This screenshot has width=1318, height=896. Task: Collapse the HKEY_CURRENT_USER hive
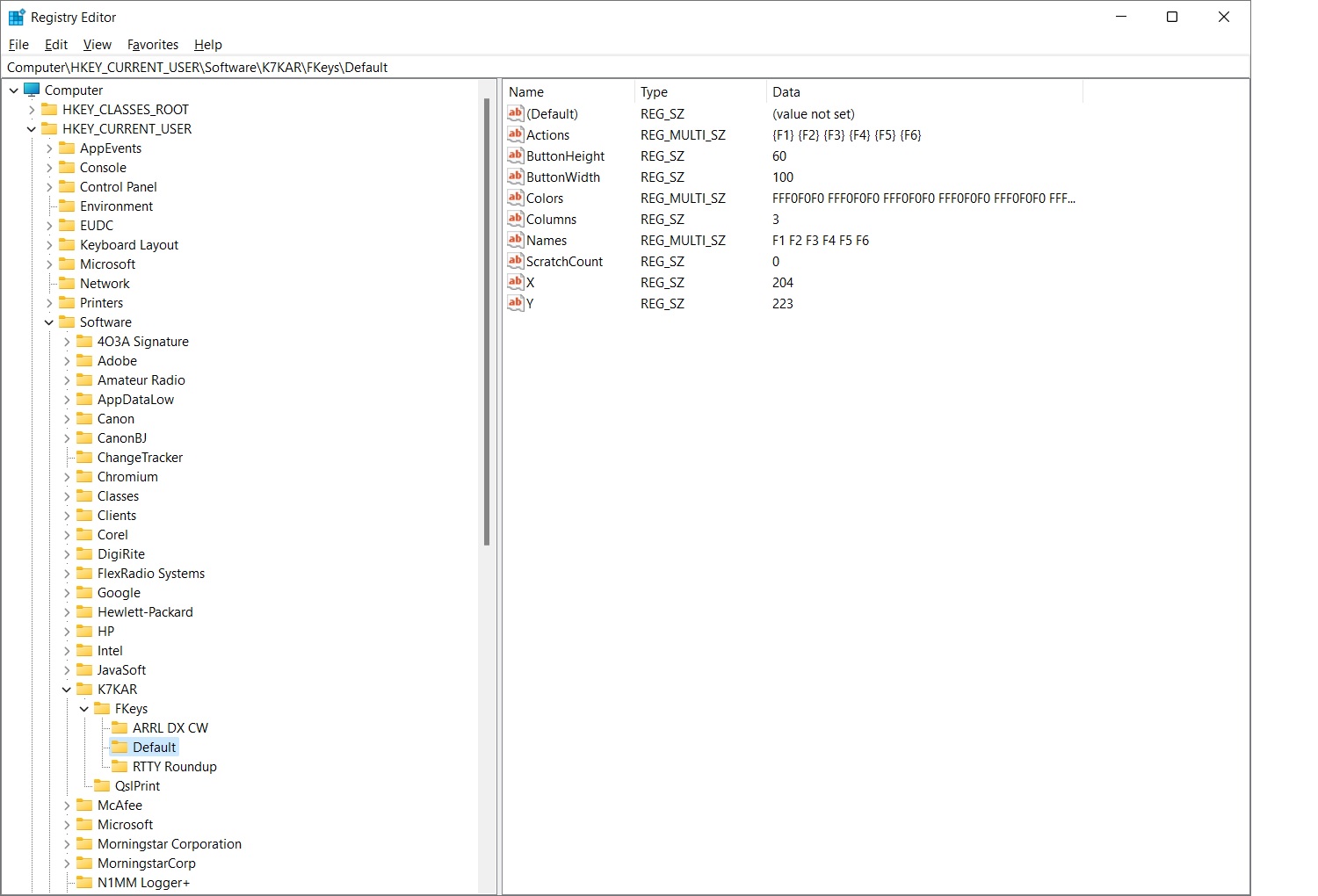point(32,129)
